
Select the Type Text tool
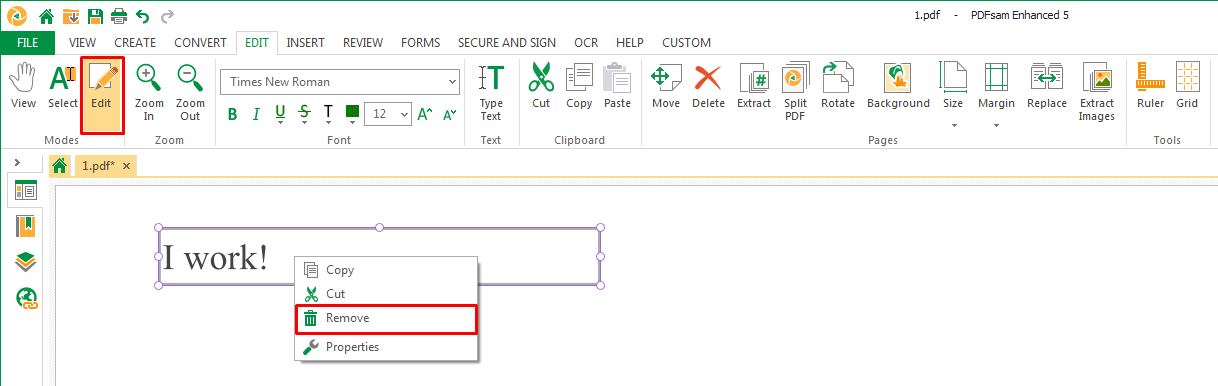(x=491, y=92)
